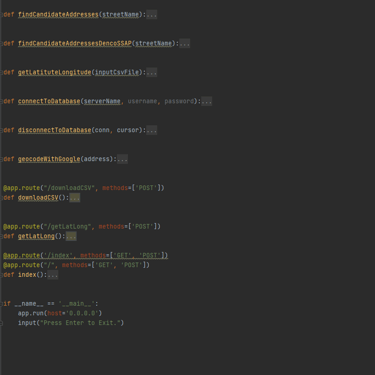Screen dimensions: 375x375
Task: Click the serverName parameter
Action: (102, 101)
